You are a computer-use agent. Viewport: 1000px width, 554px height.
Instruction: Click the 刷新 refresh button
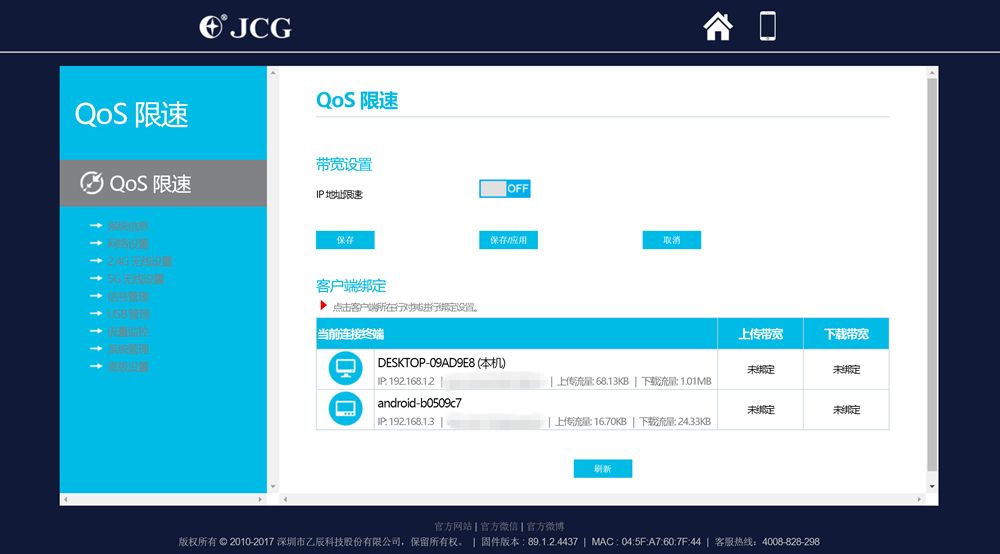coord(603,469)
